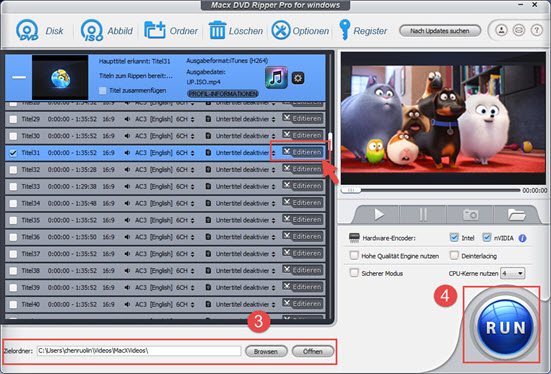
Task: Collapse the title list with the minus icon
Action: pyautogui.click(x=19, y=77)
